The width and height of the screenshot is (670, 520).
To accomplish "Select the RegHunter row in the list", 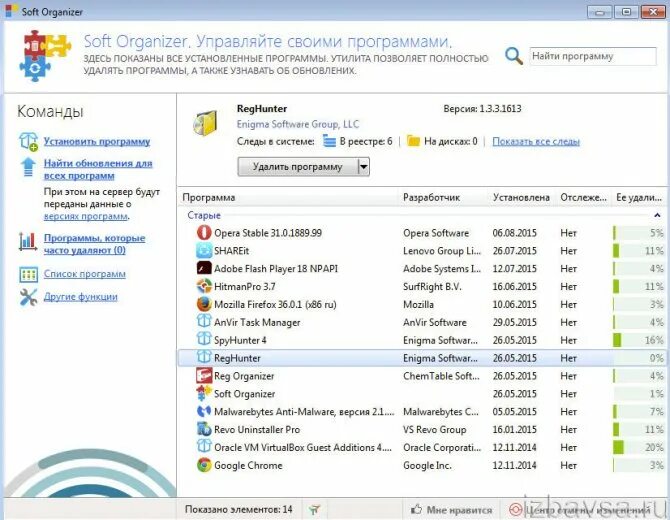I will pyautogui.click(x=422, y=358).
